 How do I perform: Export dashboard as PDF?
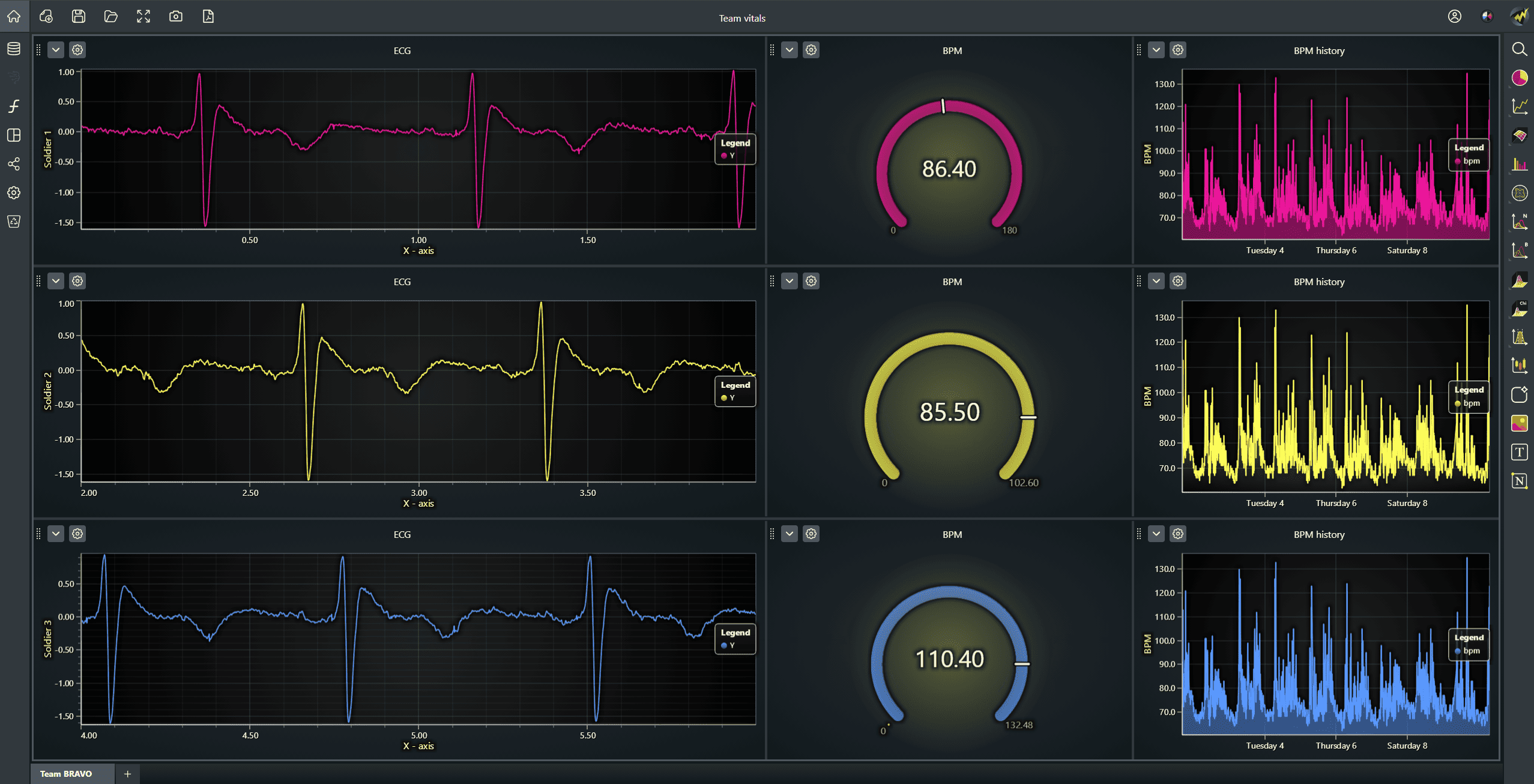coord(208,16)
